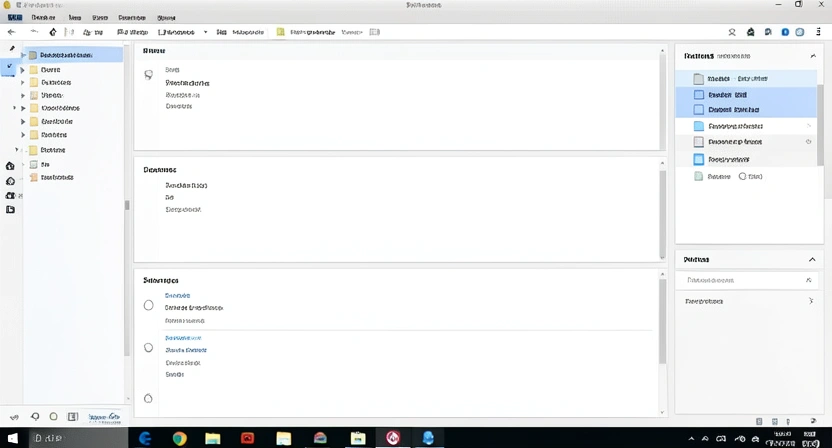832x448 pixels.
Task: Click the active app icon with the red circle in the taskbar
Action: click(x=393, y=438)
